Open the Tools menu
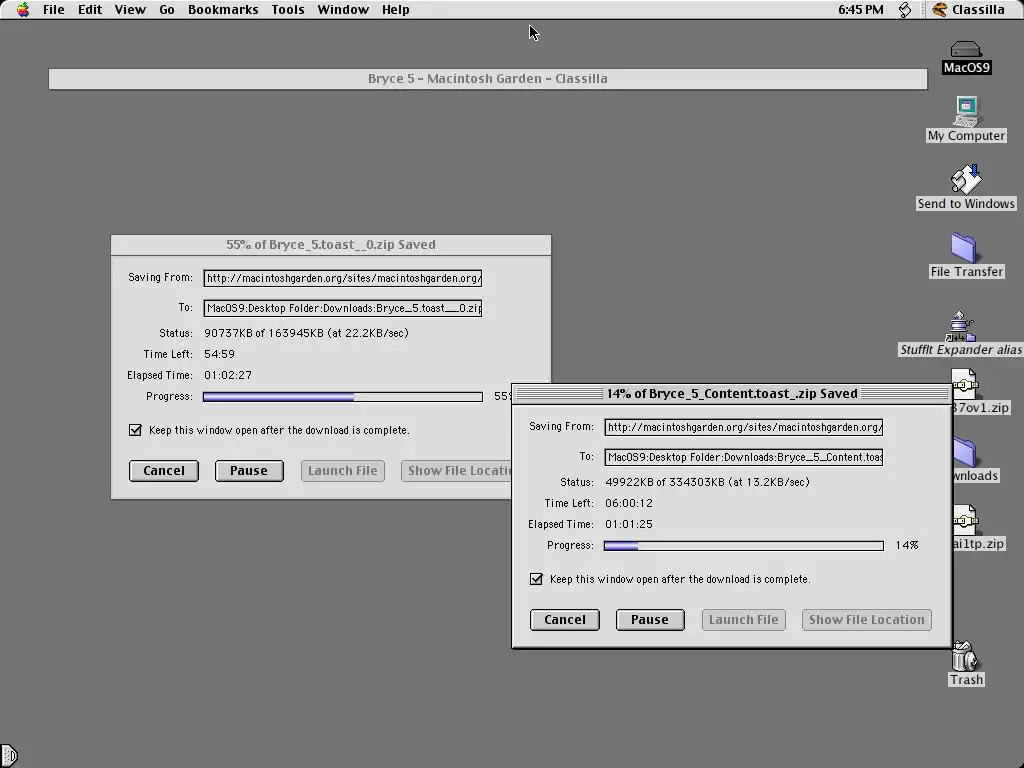1024x768 pixels. tap(287, 10)
